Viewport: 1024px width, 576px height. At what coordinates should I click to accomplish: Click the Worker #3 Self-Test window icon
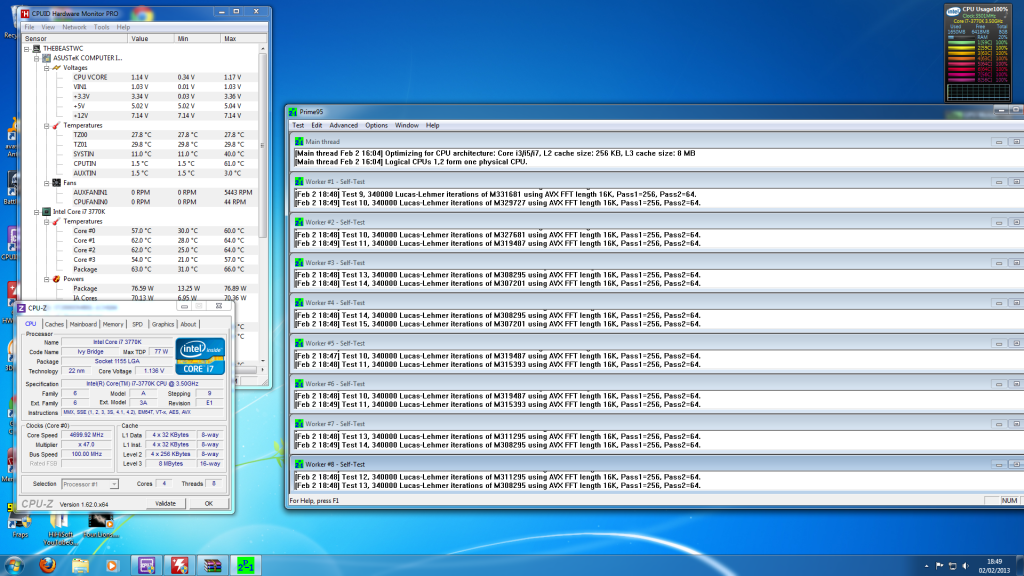(299, 263)
